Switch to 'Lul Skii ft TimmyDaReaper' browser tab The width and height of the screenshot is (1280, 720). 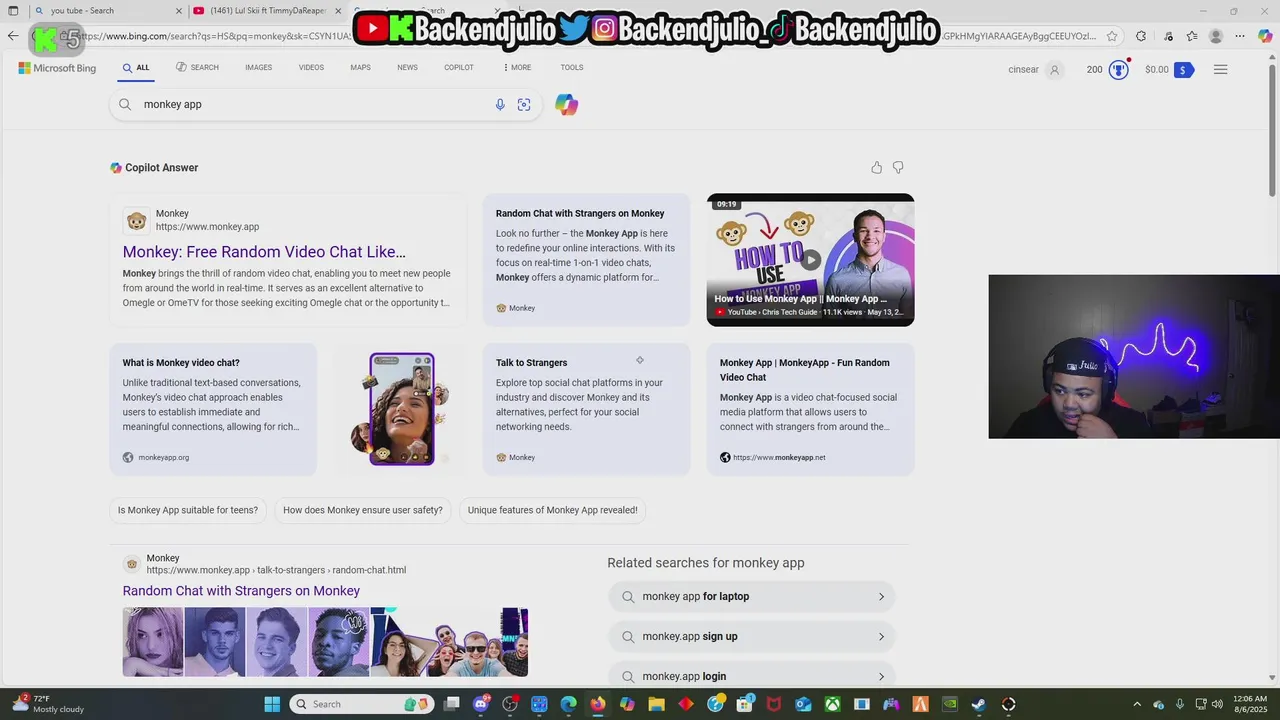tap(268, 11)
